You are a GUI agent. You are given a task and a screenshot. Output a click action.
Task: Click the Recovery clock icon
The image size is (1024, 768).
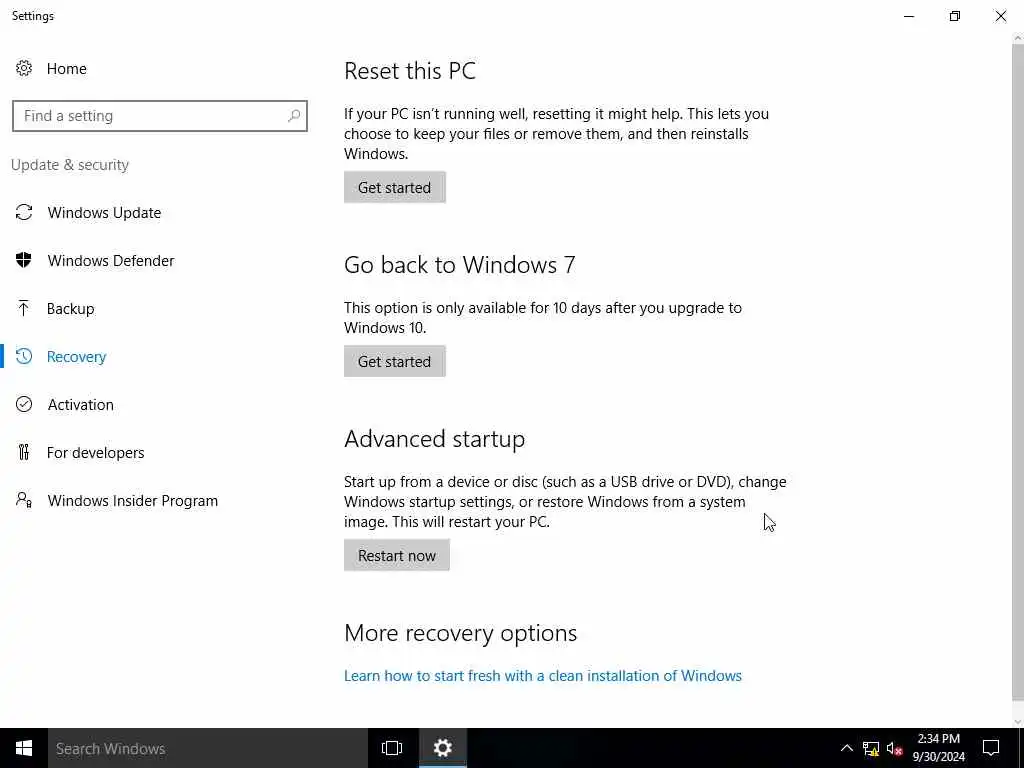[x=24, y=356]
